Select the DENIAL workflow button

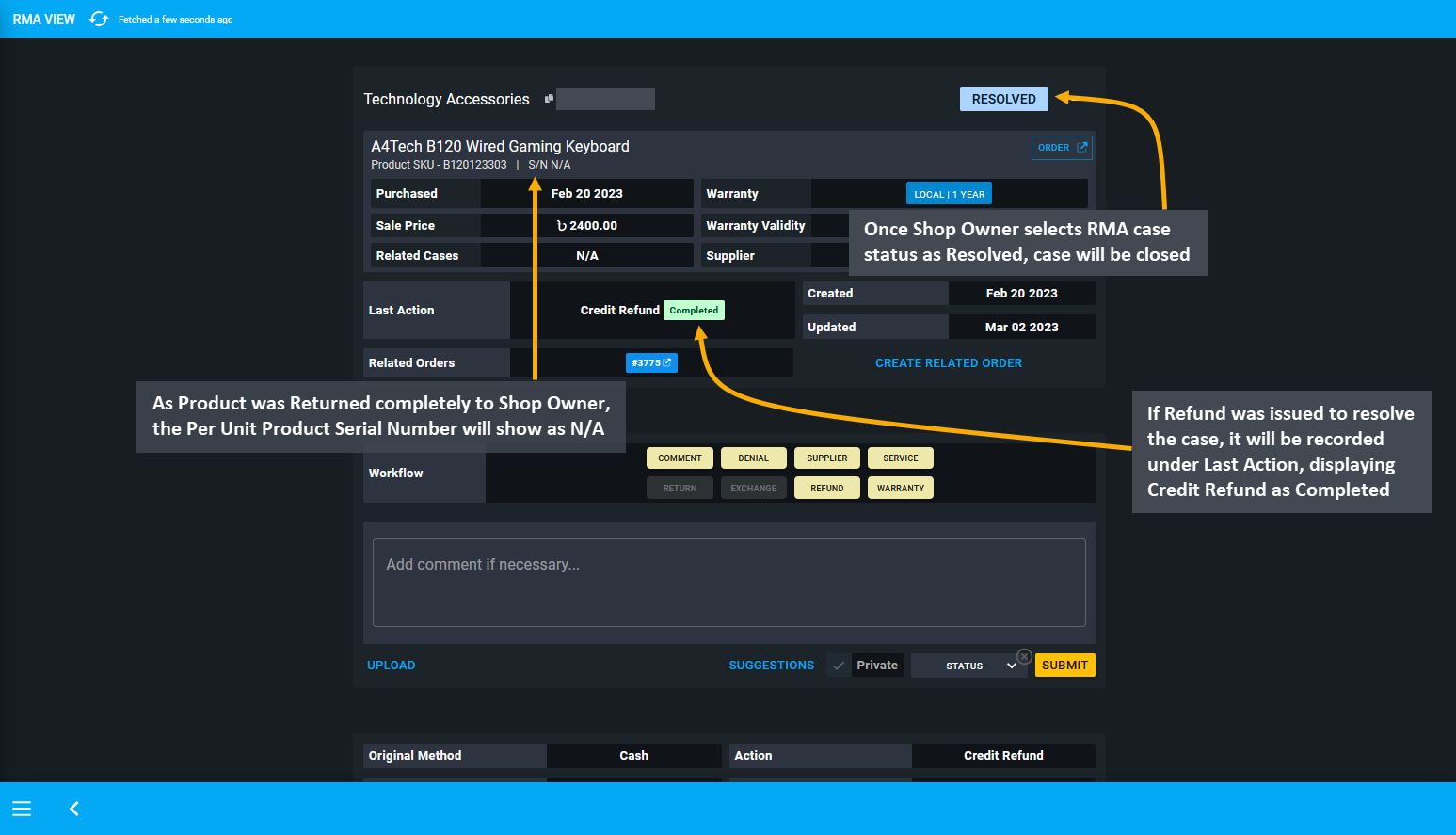coord(753,458)
